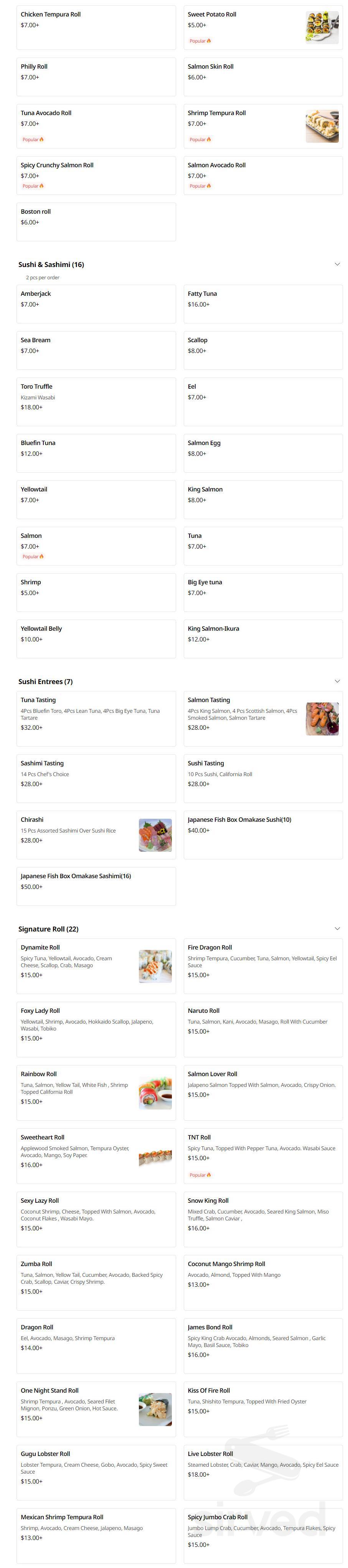Select the Fatty Tuna sashimi item

point(263,304)
